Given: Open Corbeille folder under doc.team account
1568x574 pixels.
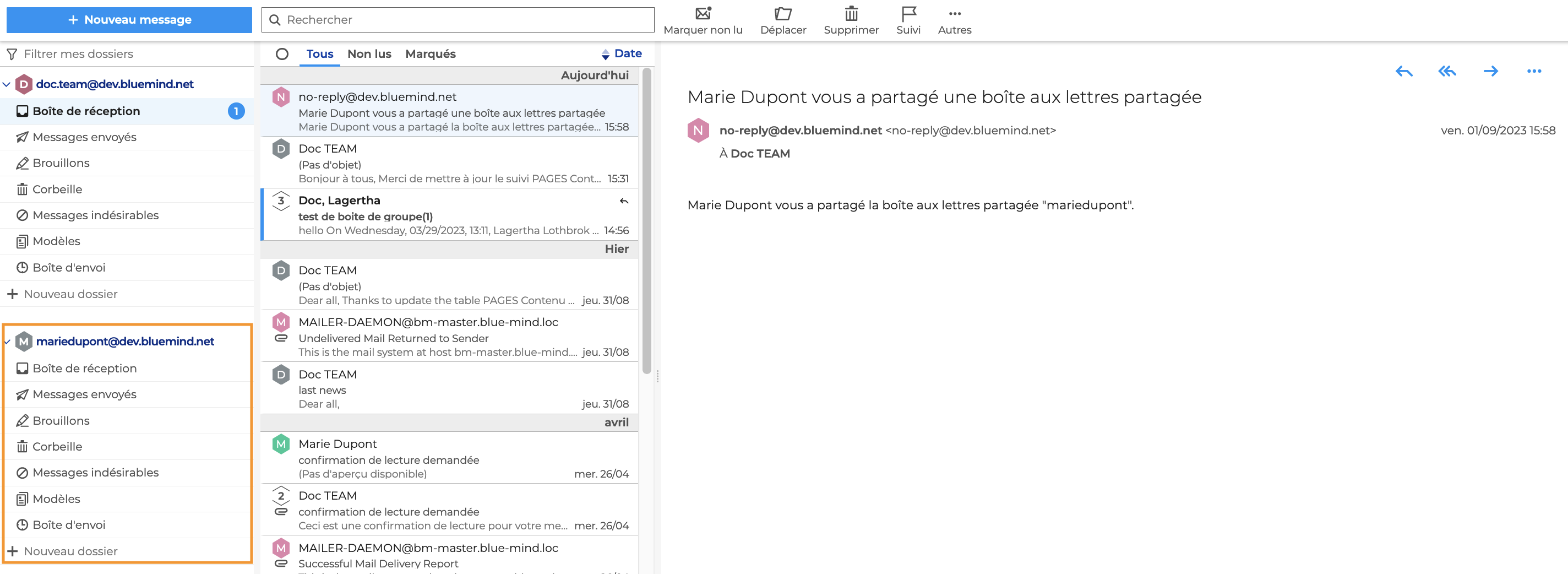Looking at the screenshot, I should [57, 189].
